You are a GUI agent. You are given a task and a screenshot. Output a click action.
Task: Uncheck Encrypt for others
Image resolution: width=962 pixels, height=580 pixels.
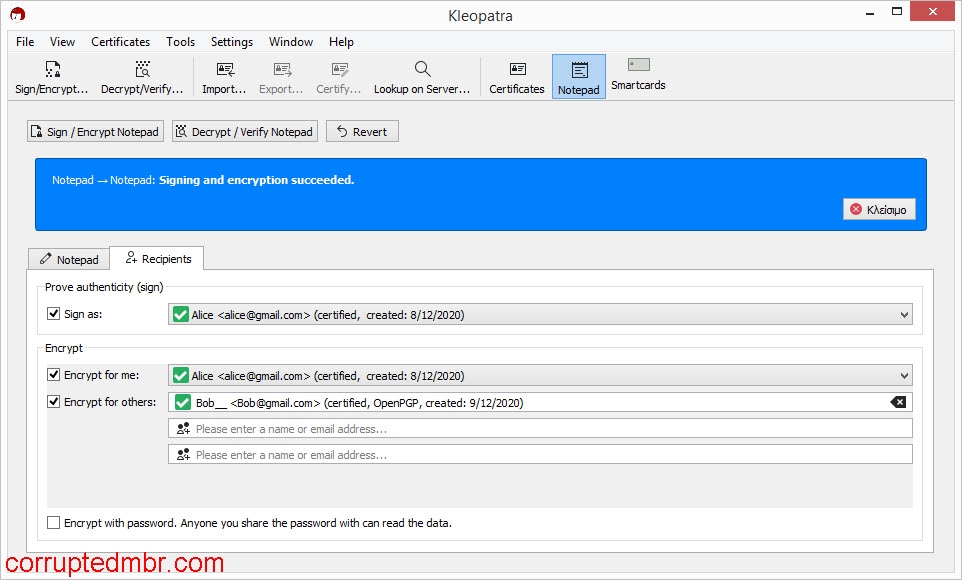[53, 401]
